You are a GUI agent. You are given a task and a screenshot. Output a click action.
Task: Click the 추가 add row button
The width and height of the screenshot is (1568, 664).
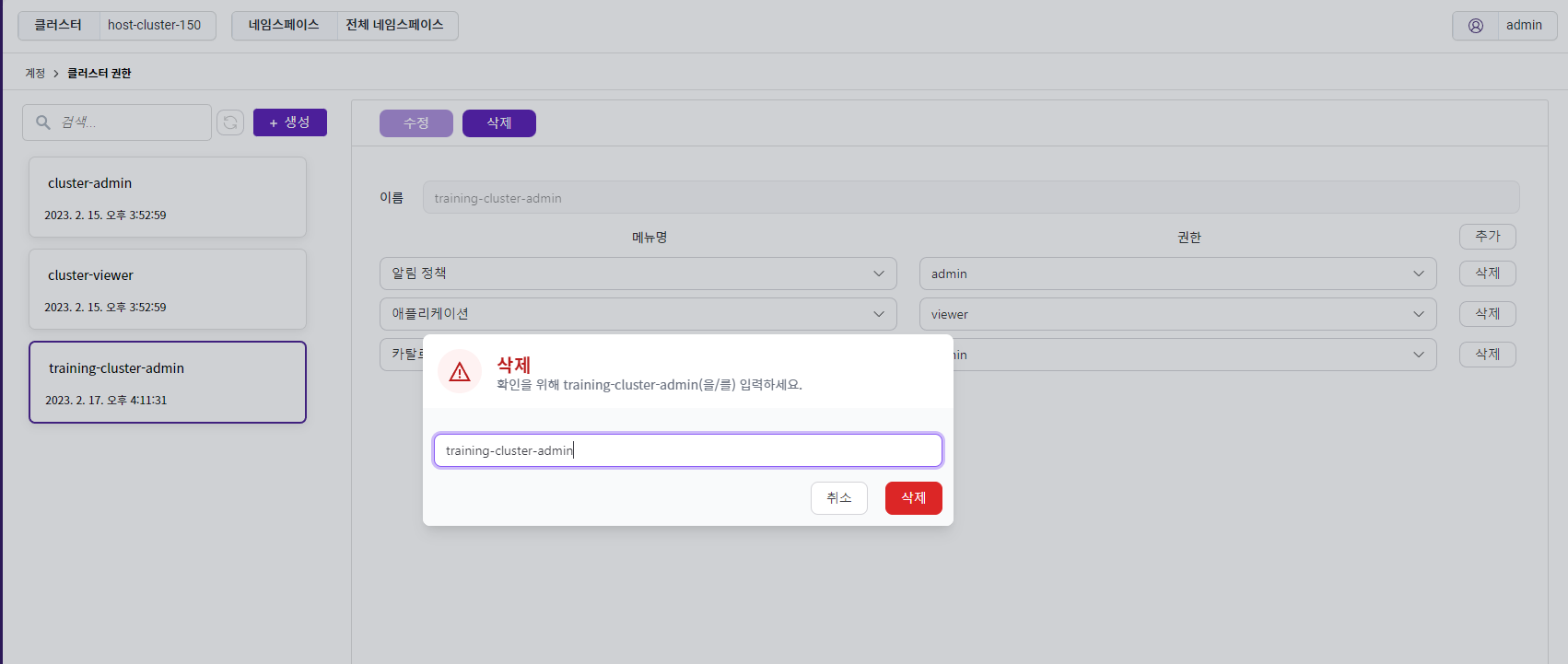tap(1488, 237)
